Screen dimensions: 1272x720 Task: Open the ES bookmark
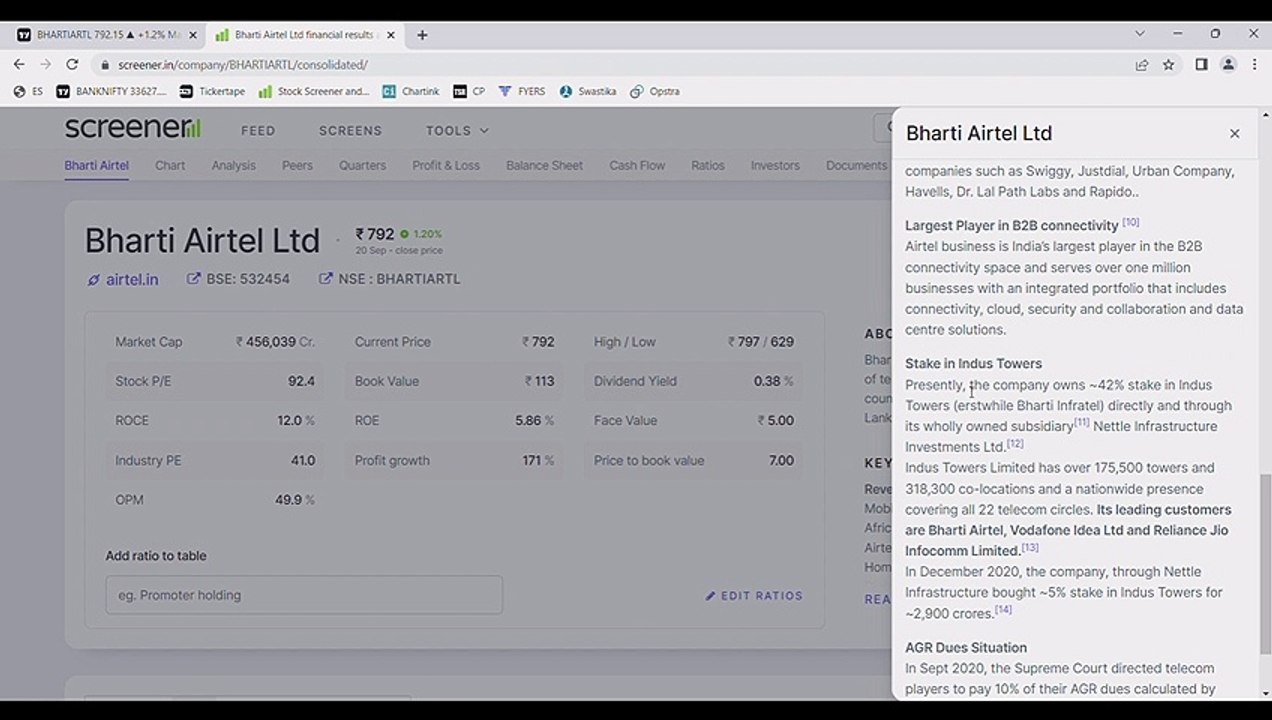[x=29, y=91]
